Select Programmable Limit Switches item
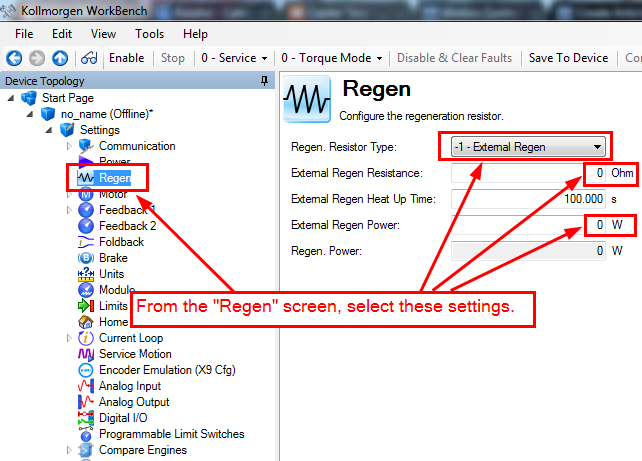This screenshot has width=642, height=461. [x=172, y=434]
